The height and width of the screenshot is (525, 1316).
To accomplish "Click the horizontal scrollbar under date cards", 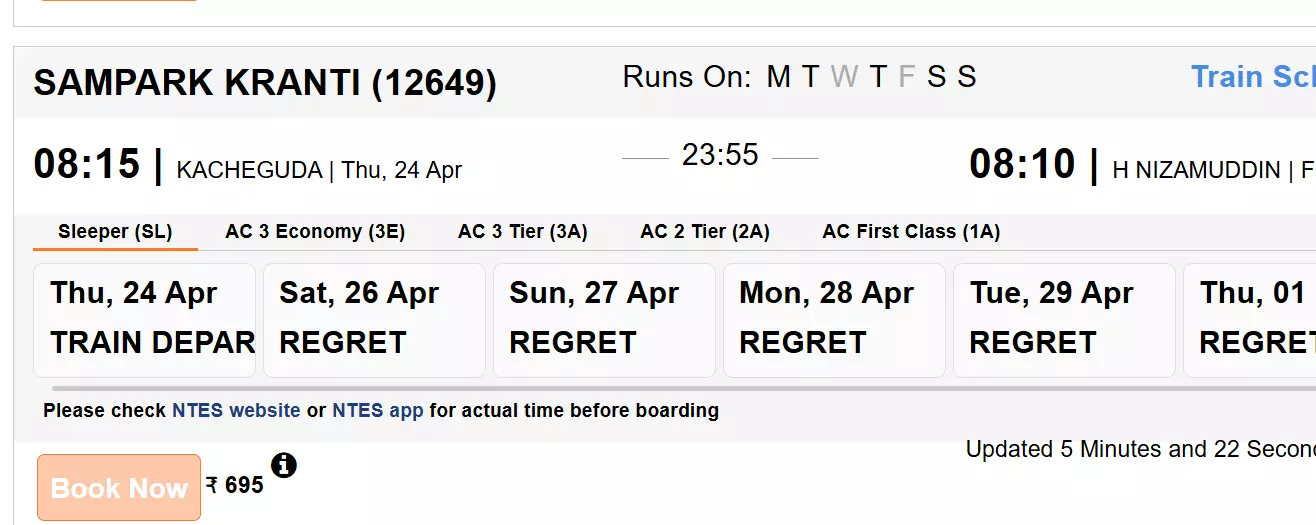I will [x=600, y=388].
